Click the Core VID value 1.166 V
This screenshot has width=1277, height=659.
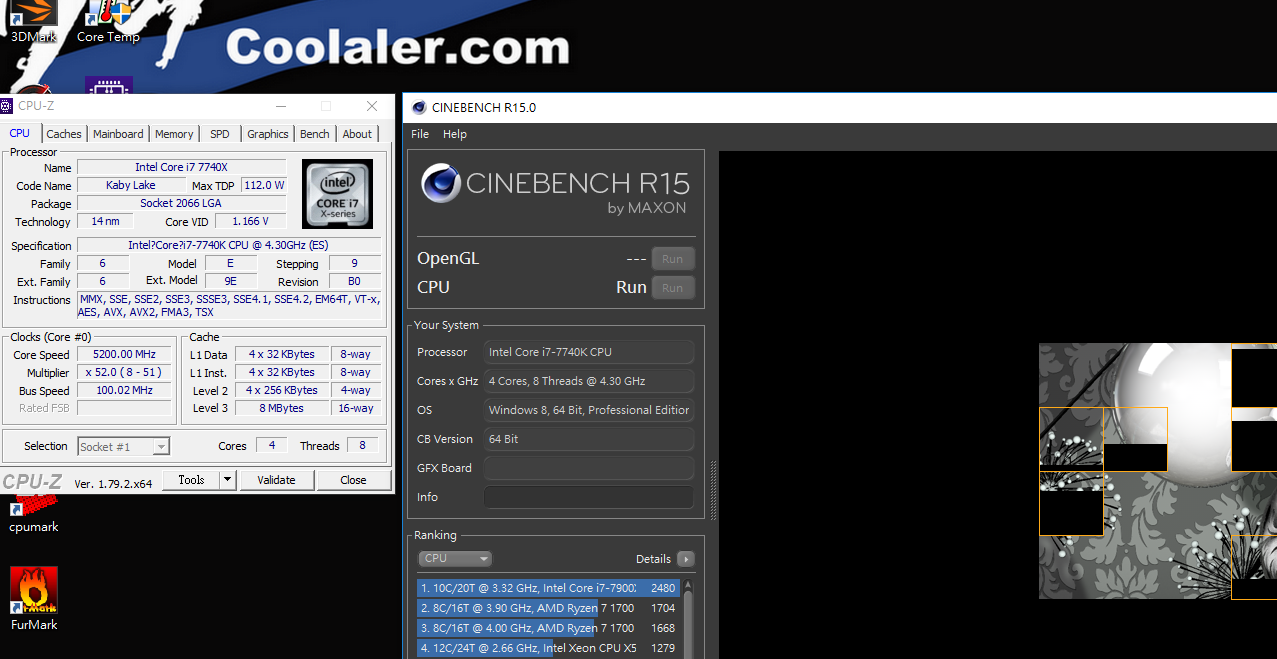click(x=252, y=221)
